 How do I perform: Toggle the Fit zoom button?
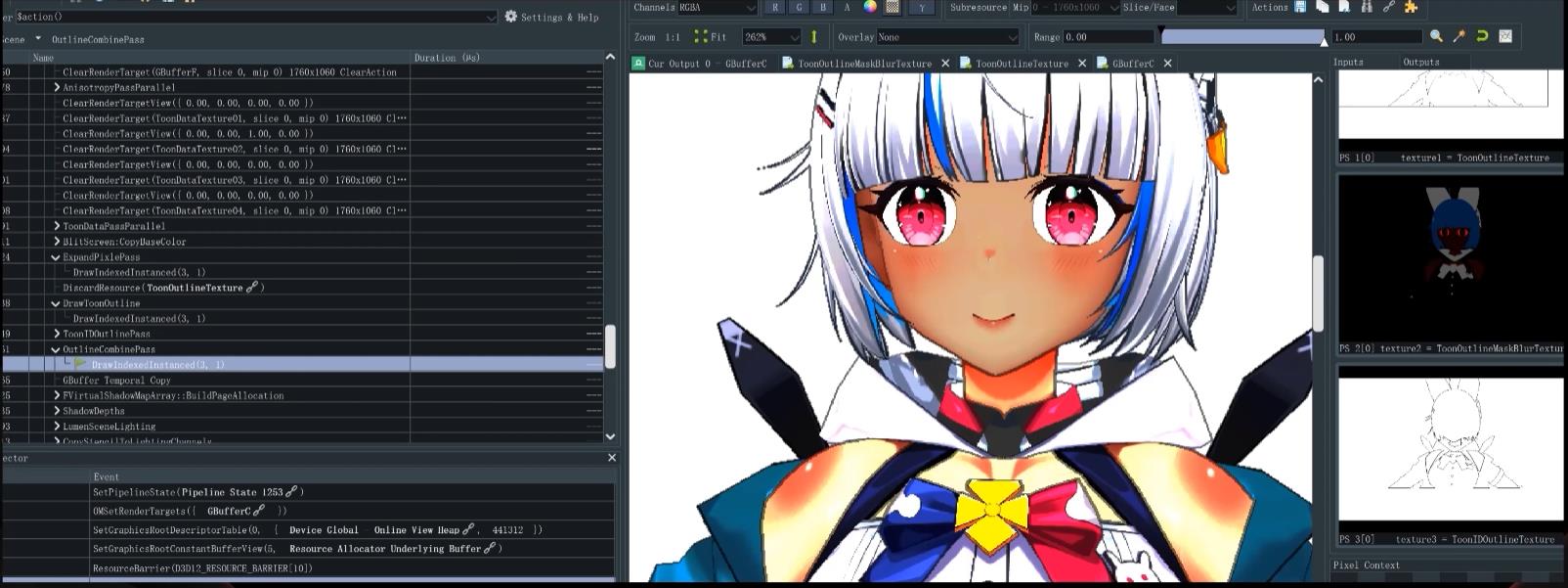tap(711, 37)
